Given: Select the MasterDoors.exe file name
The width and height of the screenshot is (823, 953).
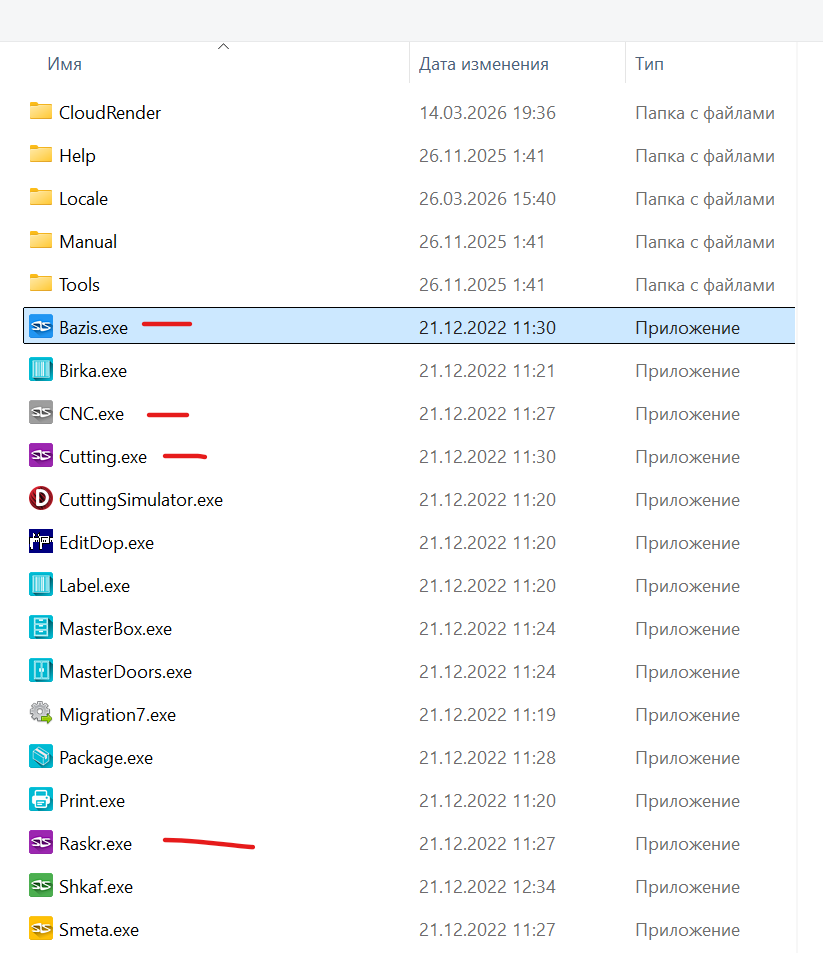Looking at the screenshot, I should point(126,672).
